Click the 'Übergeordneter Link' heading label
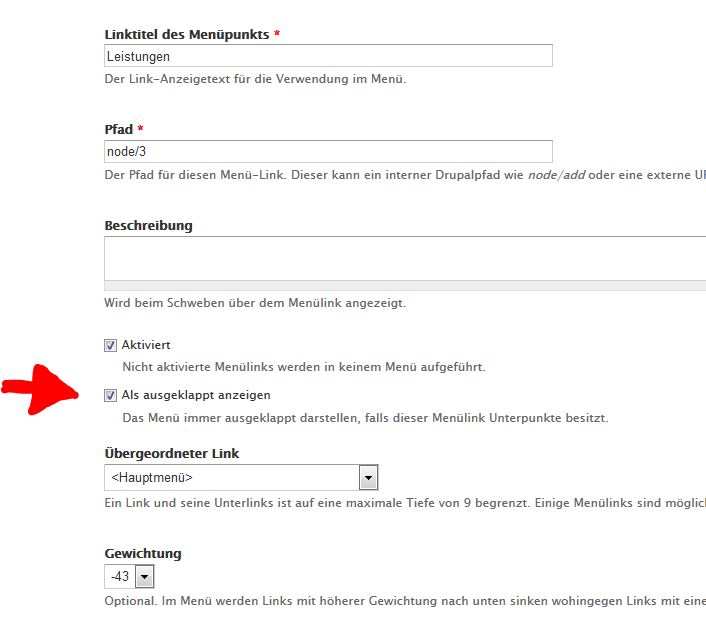 coord(171,453)
